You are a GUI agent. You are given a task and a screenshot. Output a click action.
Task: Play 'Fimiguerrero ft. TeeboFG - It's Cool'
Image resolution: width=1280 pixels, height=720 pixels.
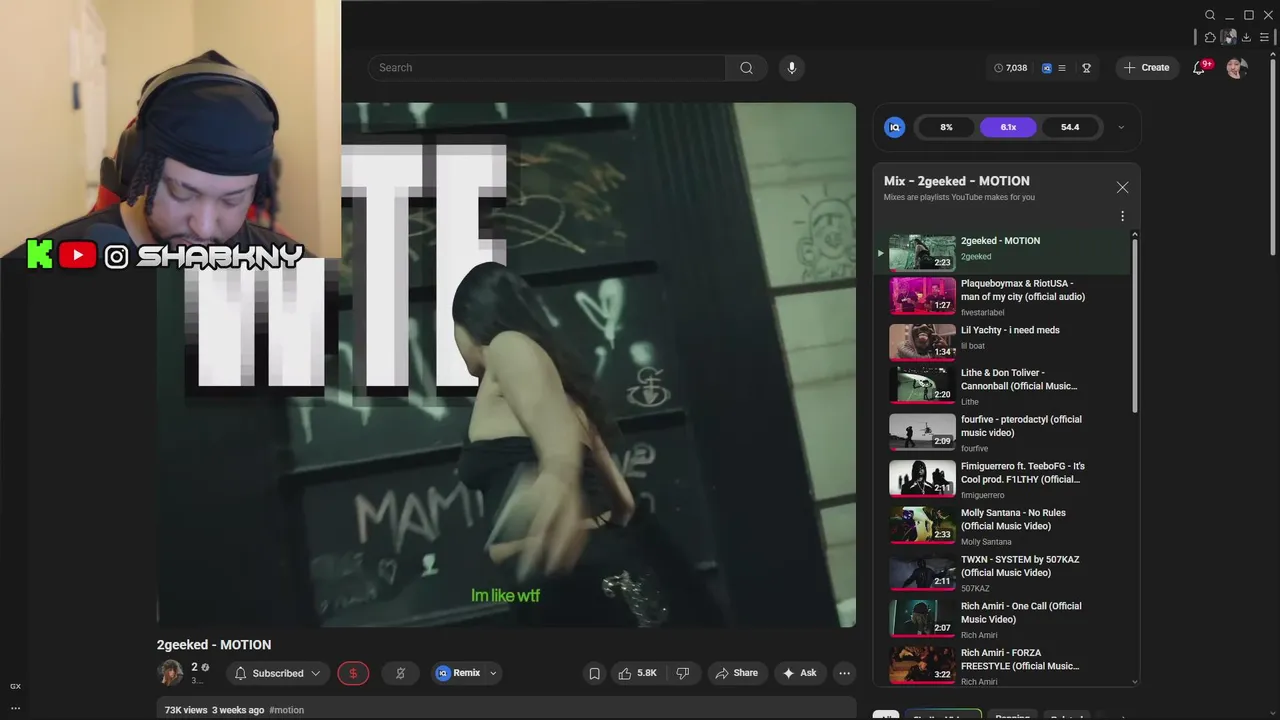click(1003, 479)
